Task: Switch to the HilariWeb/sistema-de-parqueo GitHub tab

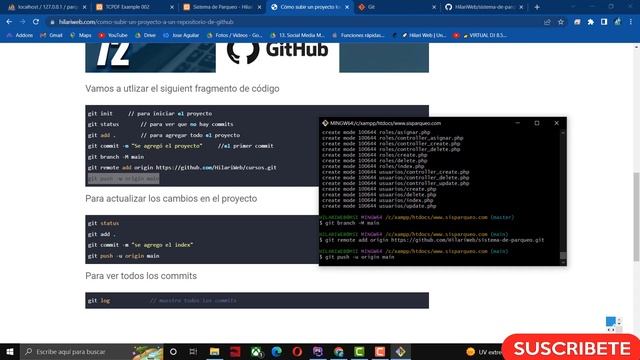Action: (x=484, y=7)
